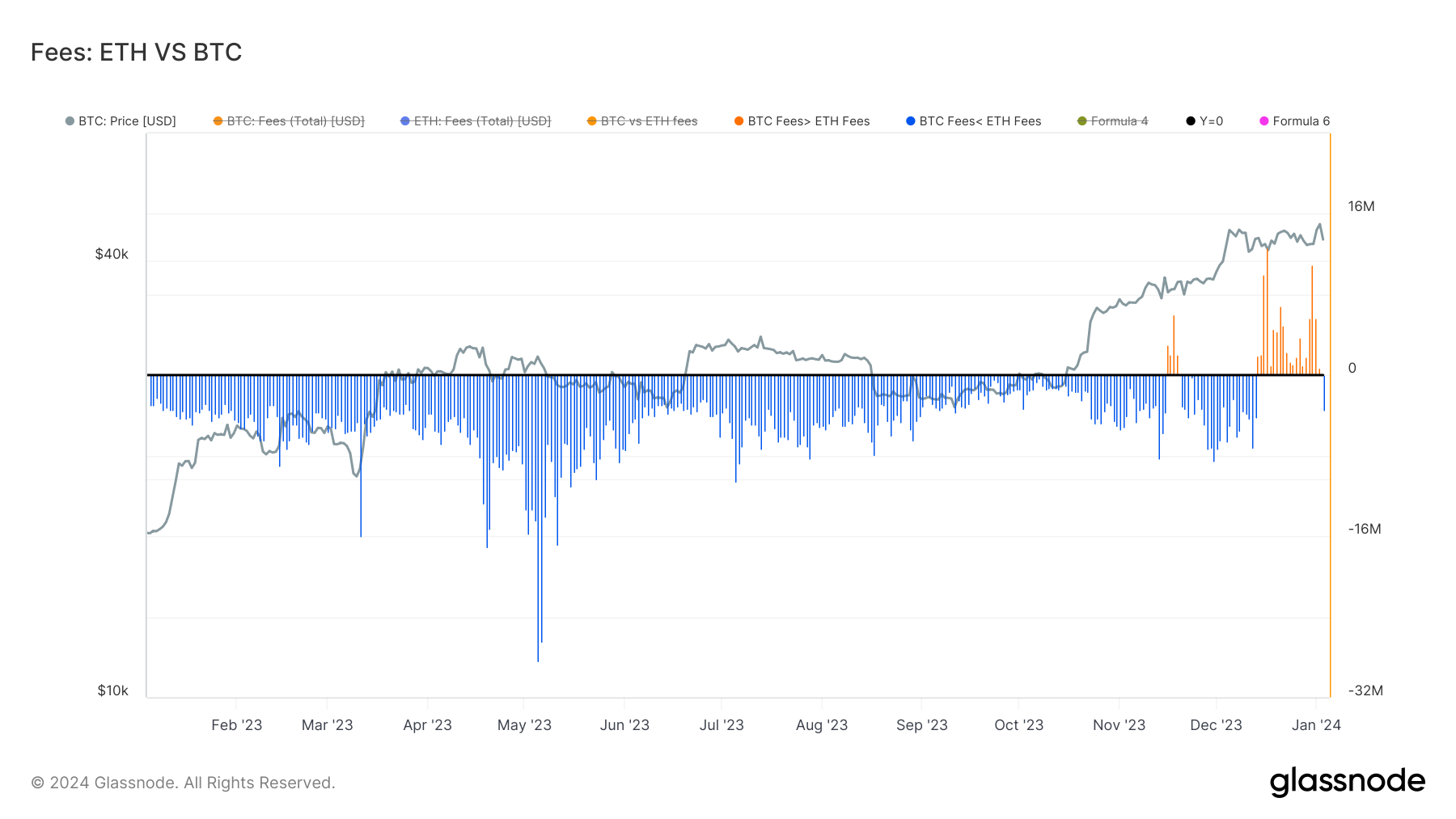The width and height of the screenshot is (1456, 819).
Task: Click the May '23 x-axis label
Action: pos(524,725)
